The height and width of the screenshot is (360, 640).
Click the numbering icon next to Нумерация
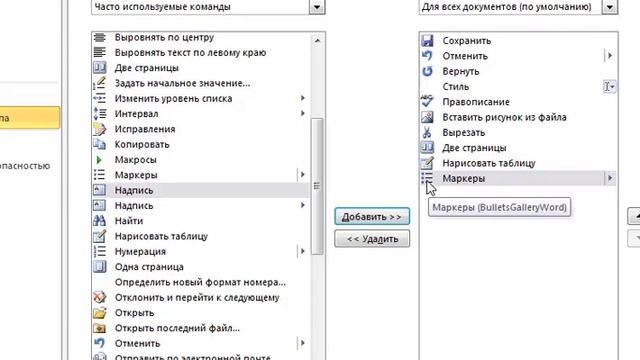[x=99, y=251]
